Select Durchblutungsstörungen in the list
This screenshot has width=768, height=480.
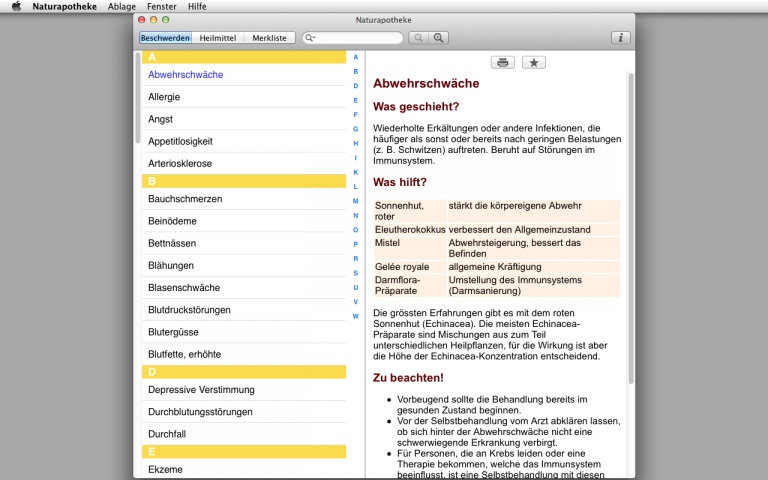click(244, 412)
